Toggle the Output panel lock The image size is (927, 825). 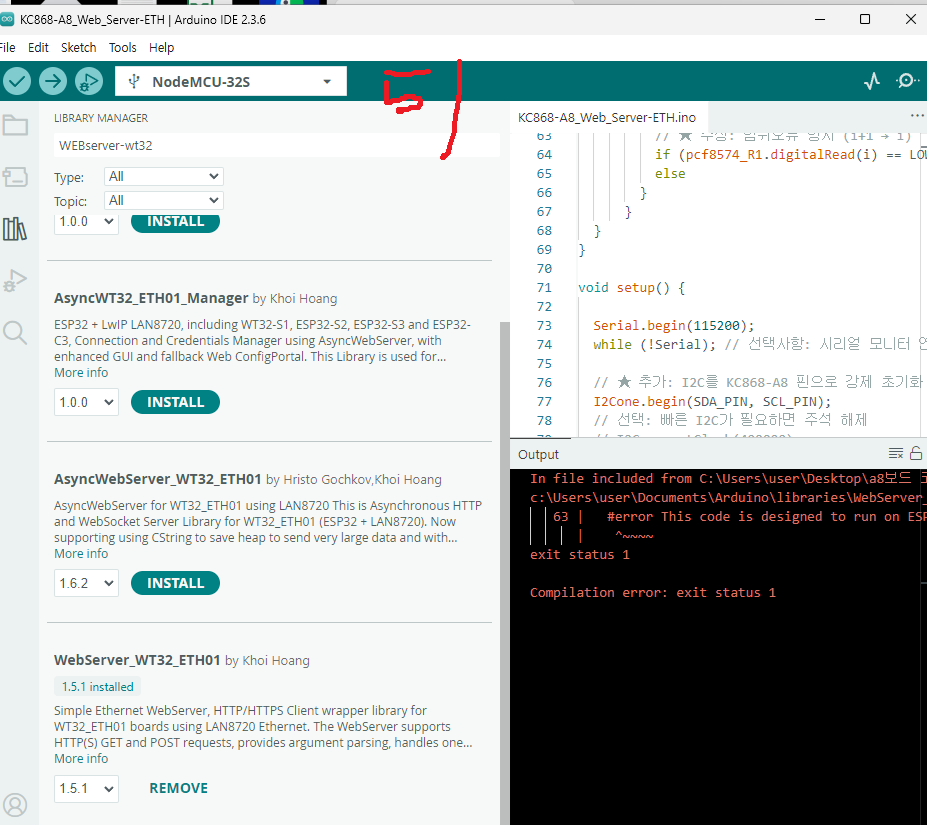[916, 454]
